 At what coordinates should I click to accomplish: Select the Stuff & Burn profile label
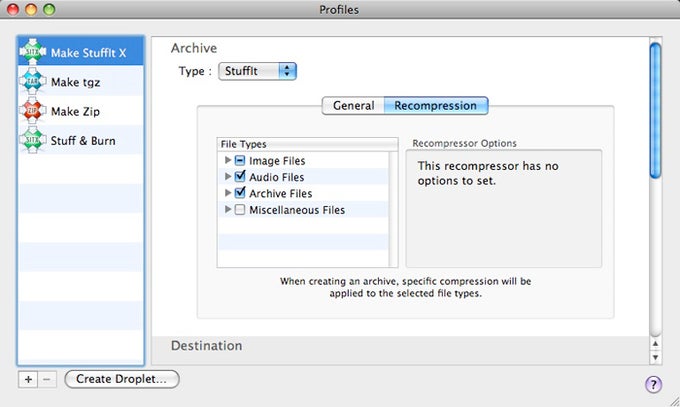(83, 141)
